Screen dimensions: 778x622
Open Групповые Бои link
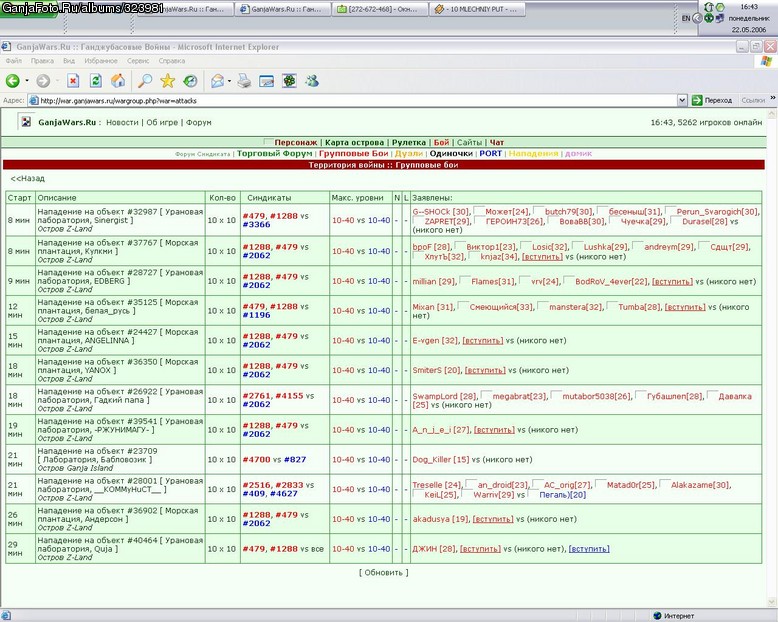(354, 153)
